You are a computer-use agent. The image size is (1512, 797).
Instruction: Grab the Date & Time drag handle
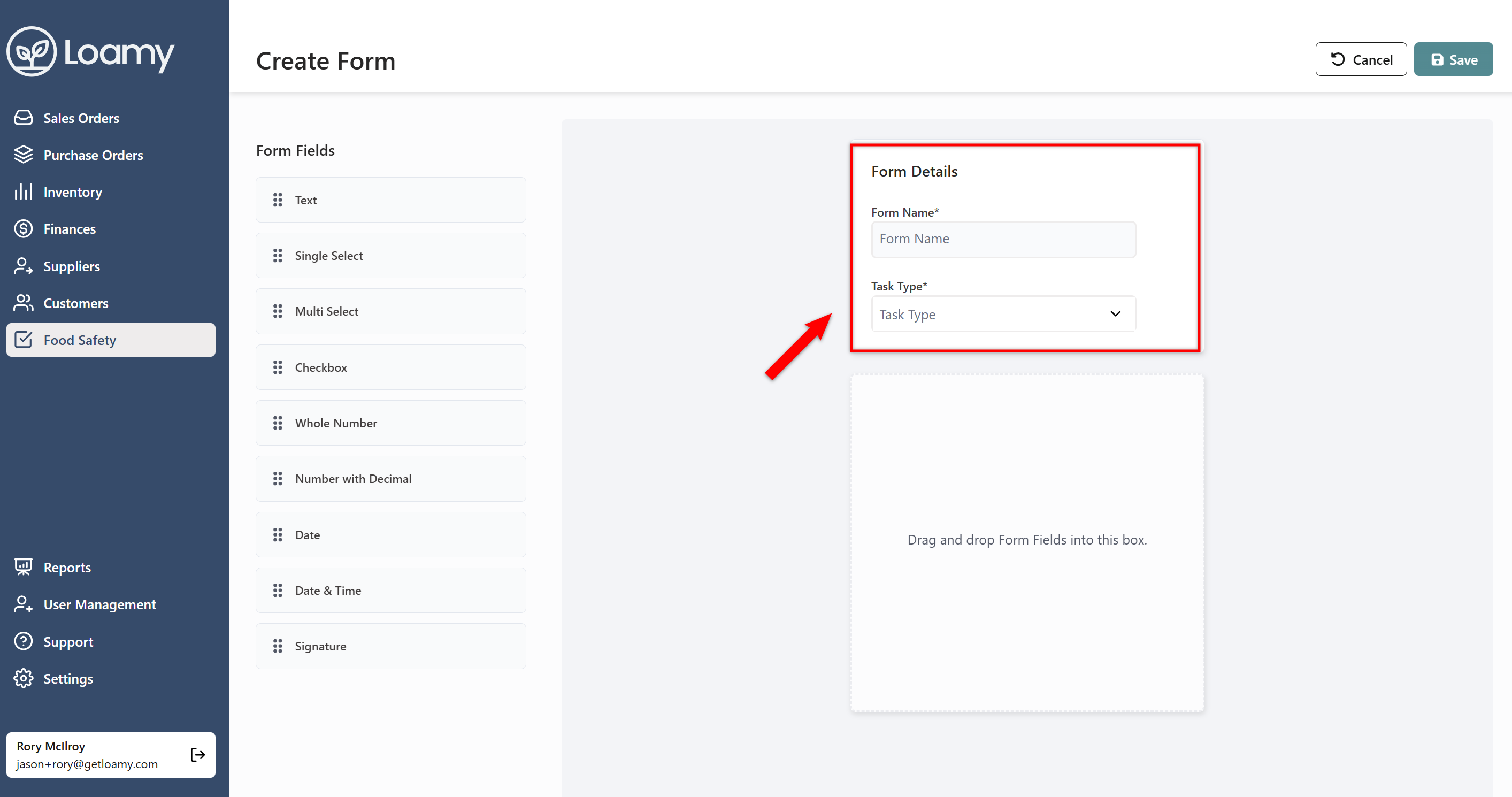(x=278, y=591)
